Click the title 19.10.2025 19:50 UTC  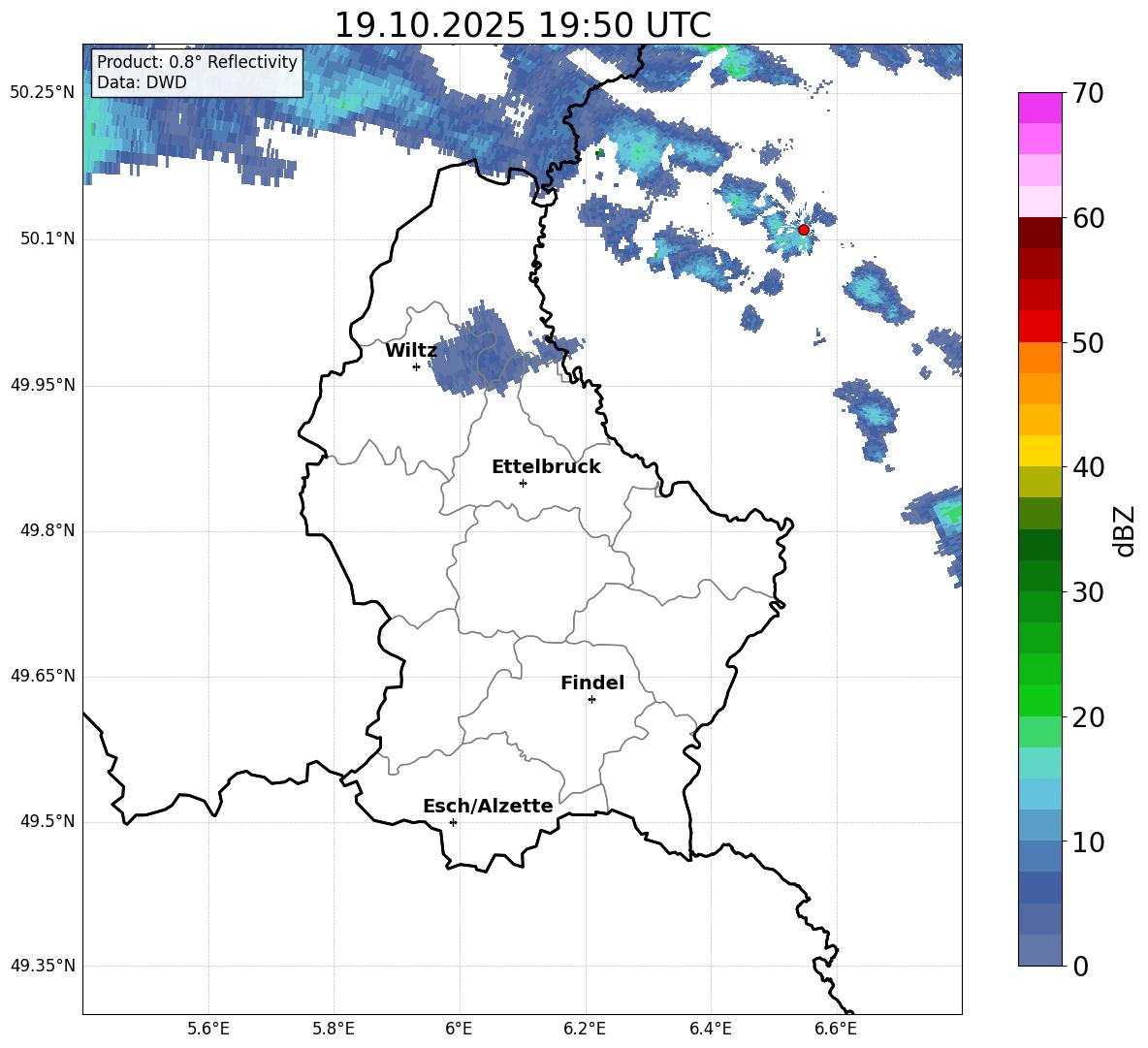523,25
